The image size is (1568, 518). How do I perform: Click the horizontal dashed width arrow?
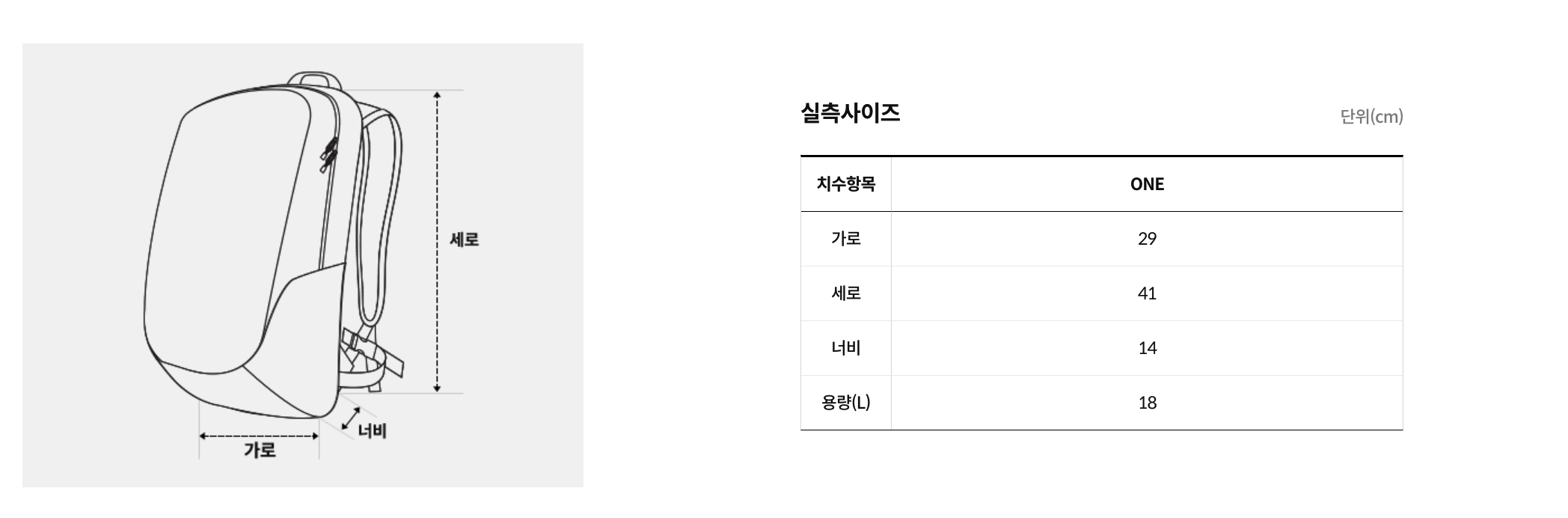pyautogui.click(x=259, y=436)
